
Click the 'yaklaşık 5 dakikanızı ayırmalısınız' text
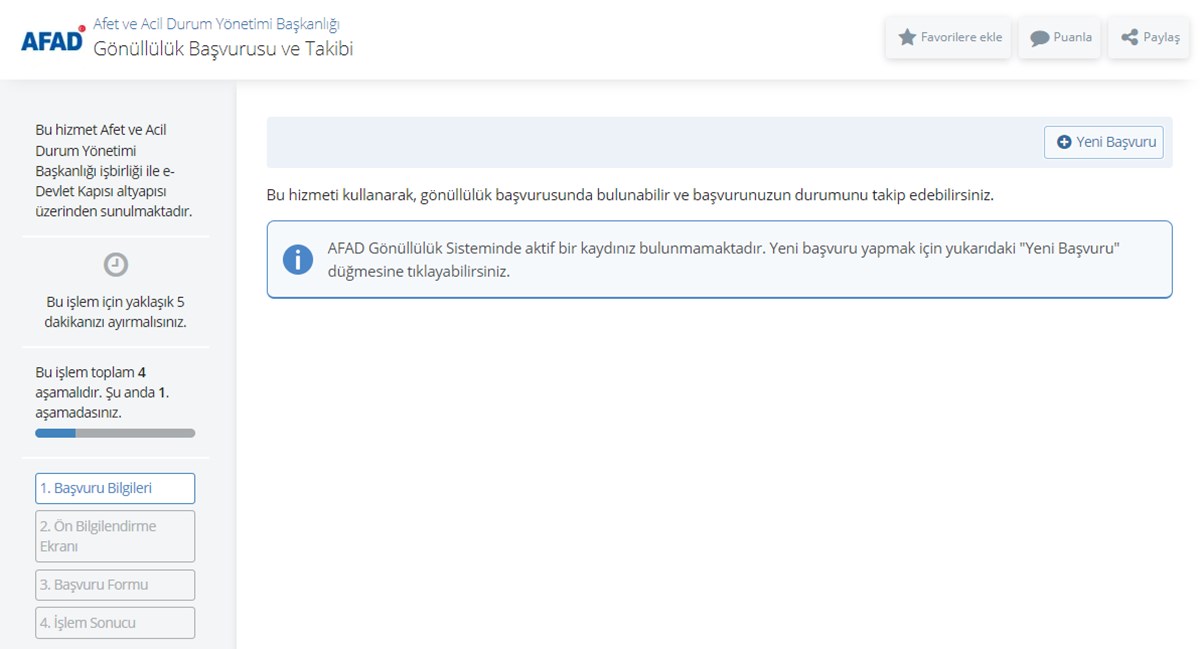(x=116, y=312)
